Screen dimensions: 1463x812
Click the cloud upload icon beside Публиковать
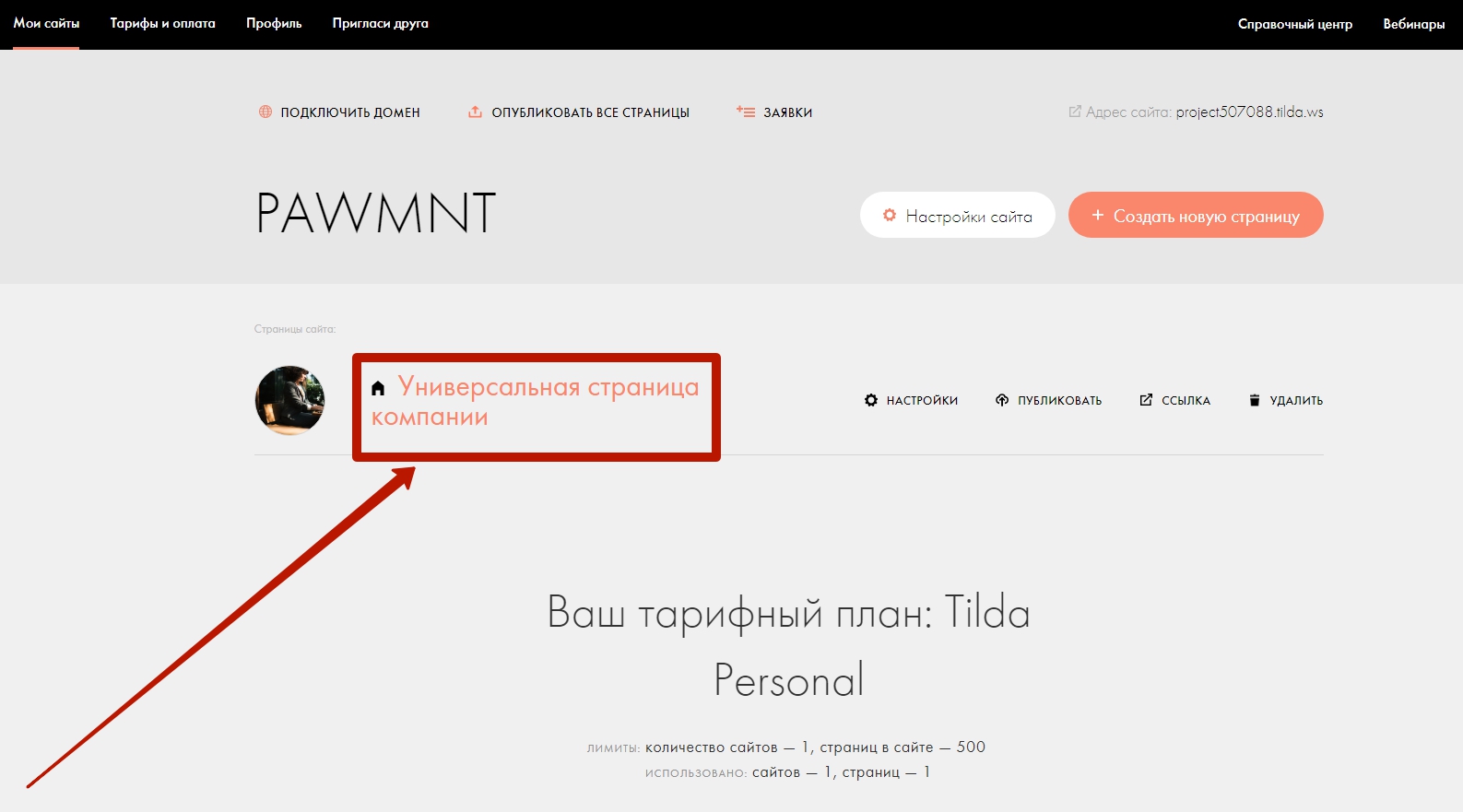tap(1002, 400)
